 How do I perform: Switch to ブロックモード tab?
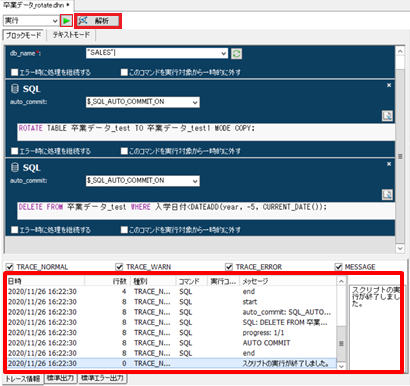coord(23,35)
